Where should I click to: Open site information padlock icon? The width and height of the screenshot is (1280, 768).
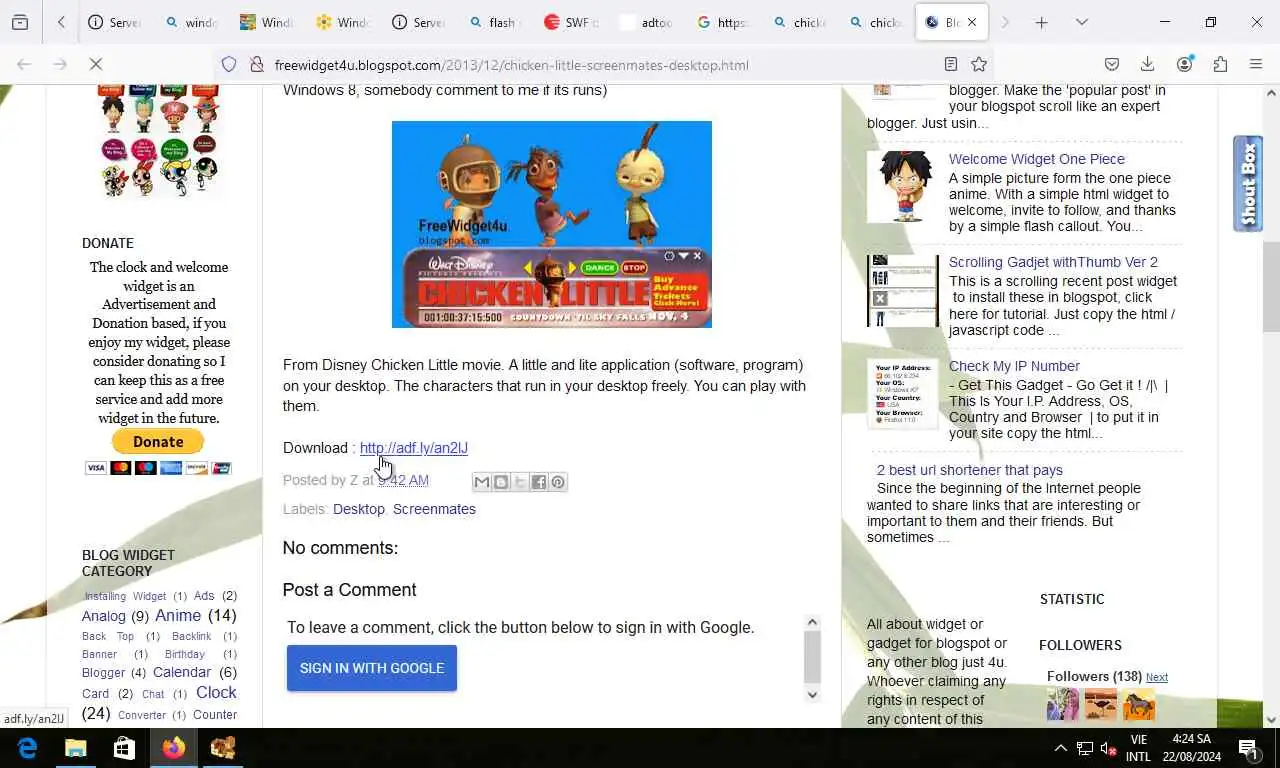click(x=256, y=64)
